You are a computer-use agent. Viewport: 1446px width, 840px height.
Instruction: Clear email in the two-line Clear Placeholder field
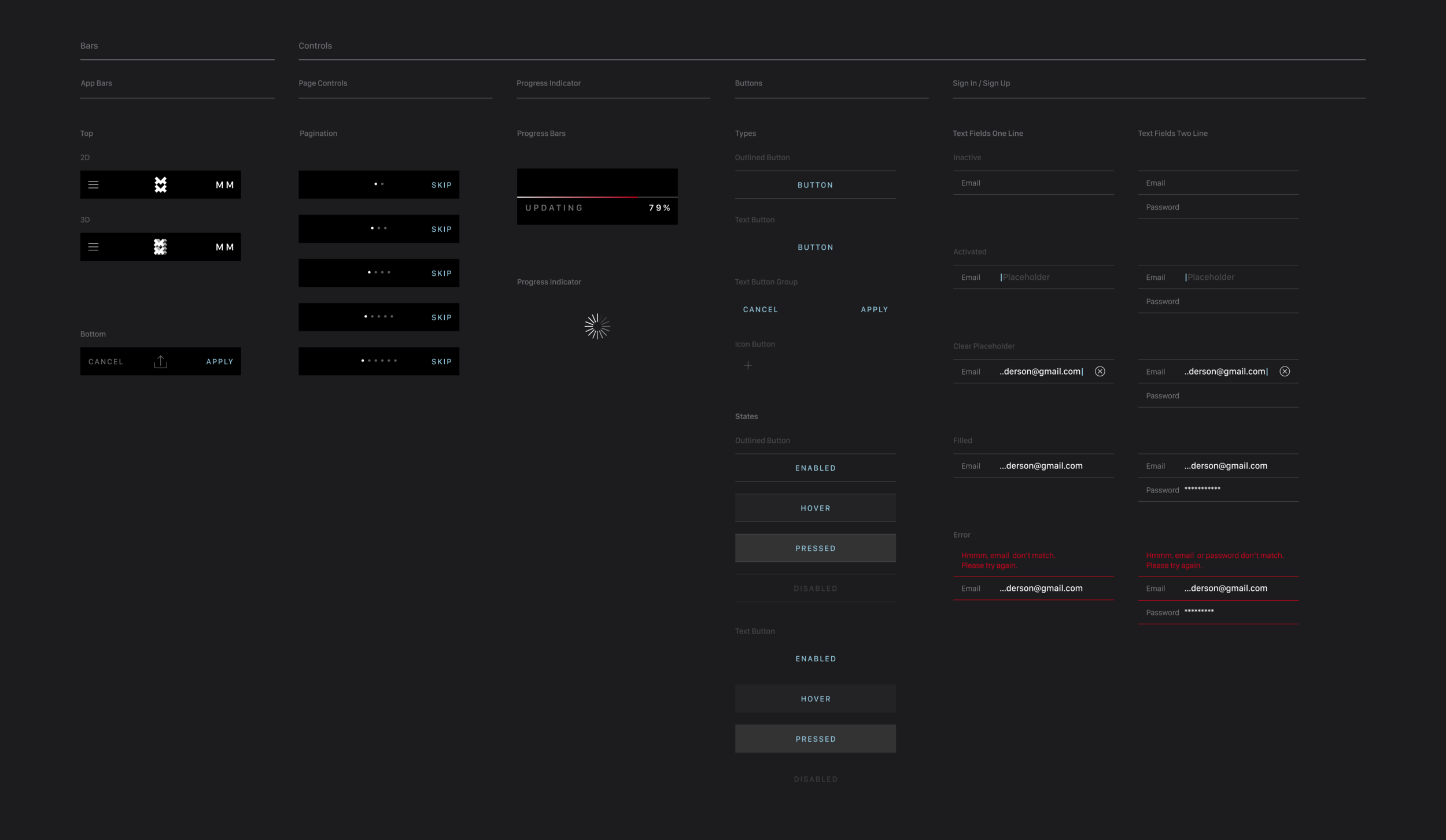coord(1284,372)
